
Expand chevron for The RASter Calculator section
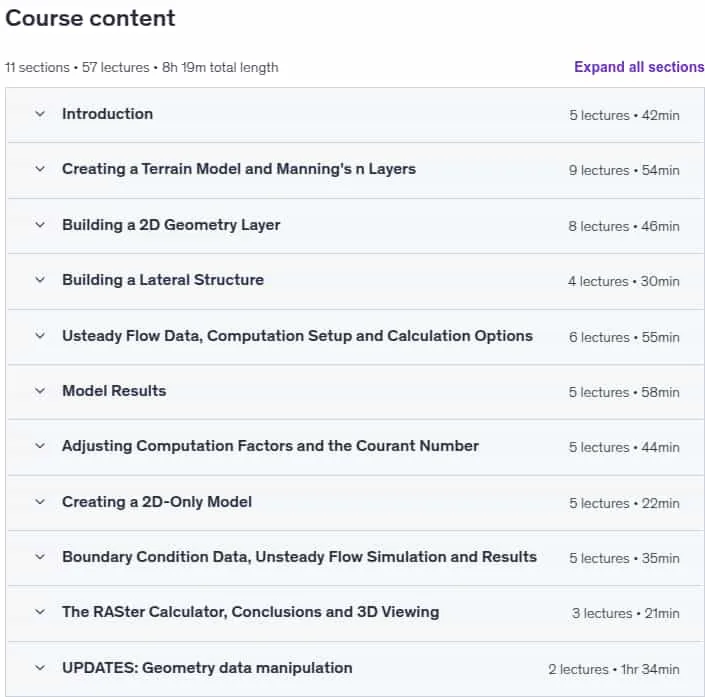point(40,612)
